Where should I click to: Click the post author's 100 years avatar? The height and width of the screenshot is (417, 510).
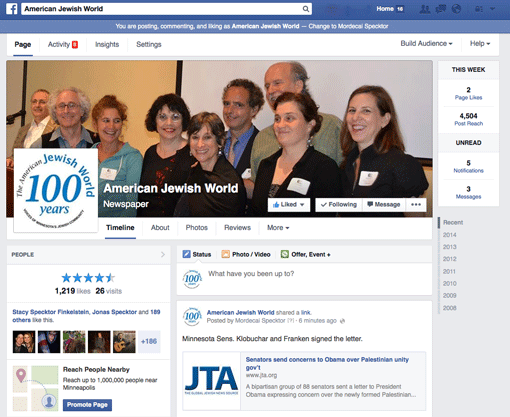[192, 317]
